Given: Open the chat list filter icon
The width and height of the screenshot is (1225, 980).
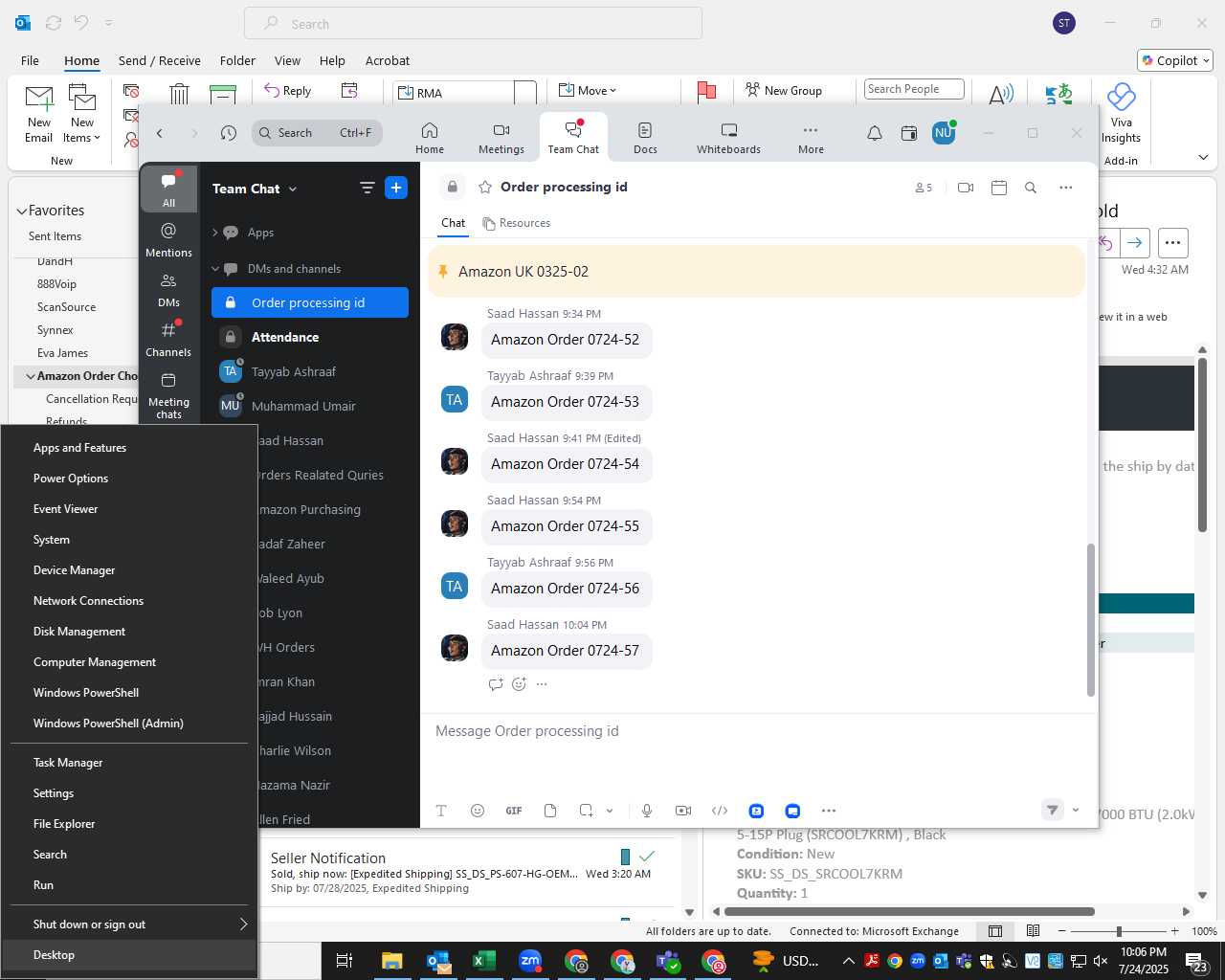Looking at the screenshot, I should (x=367, y=188).
